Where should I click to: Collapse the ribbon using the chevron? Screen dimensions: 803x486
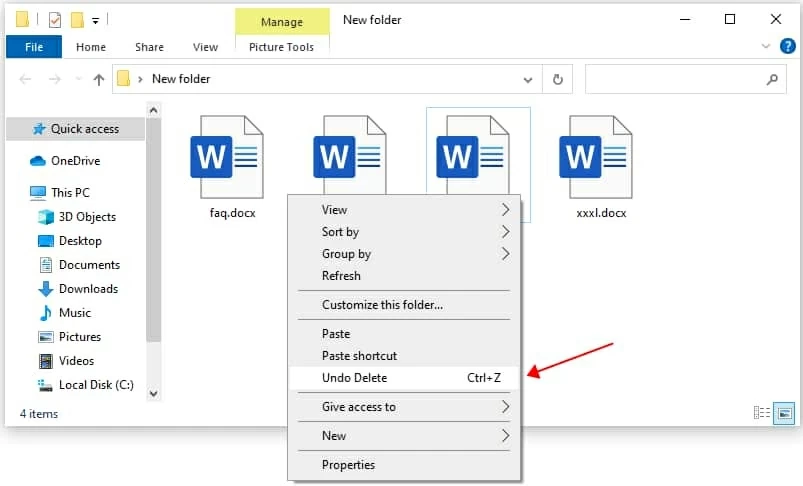click(765, 46)
